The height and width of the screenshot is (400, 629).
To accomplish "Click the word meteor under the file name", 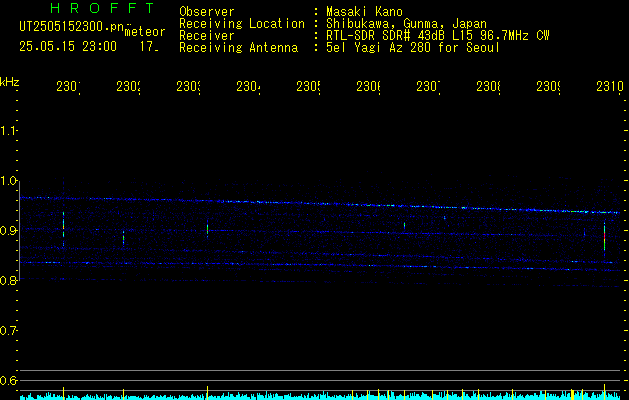I will click(x=145, y=32).
